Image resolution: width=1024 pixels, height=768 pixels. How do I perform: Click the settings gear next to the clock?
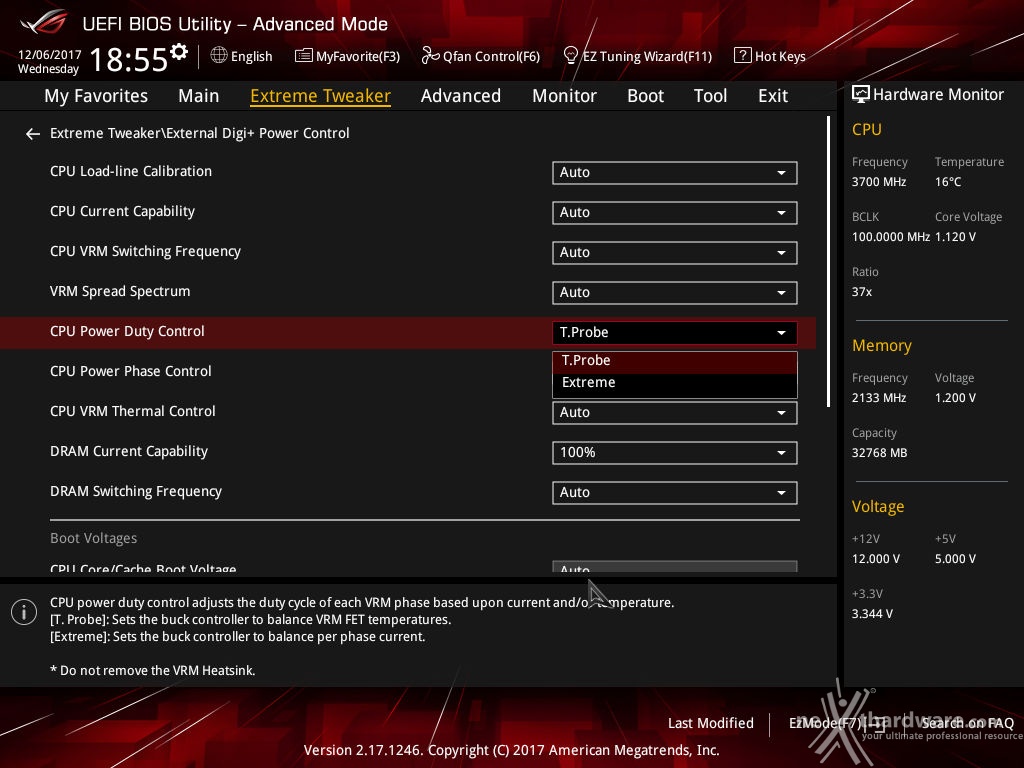coord(179,52)
